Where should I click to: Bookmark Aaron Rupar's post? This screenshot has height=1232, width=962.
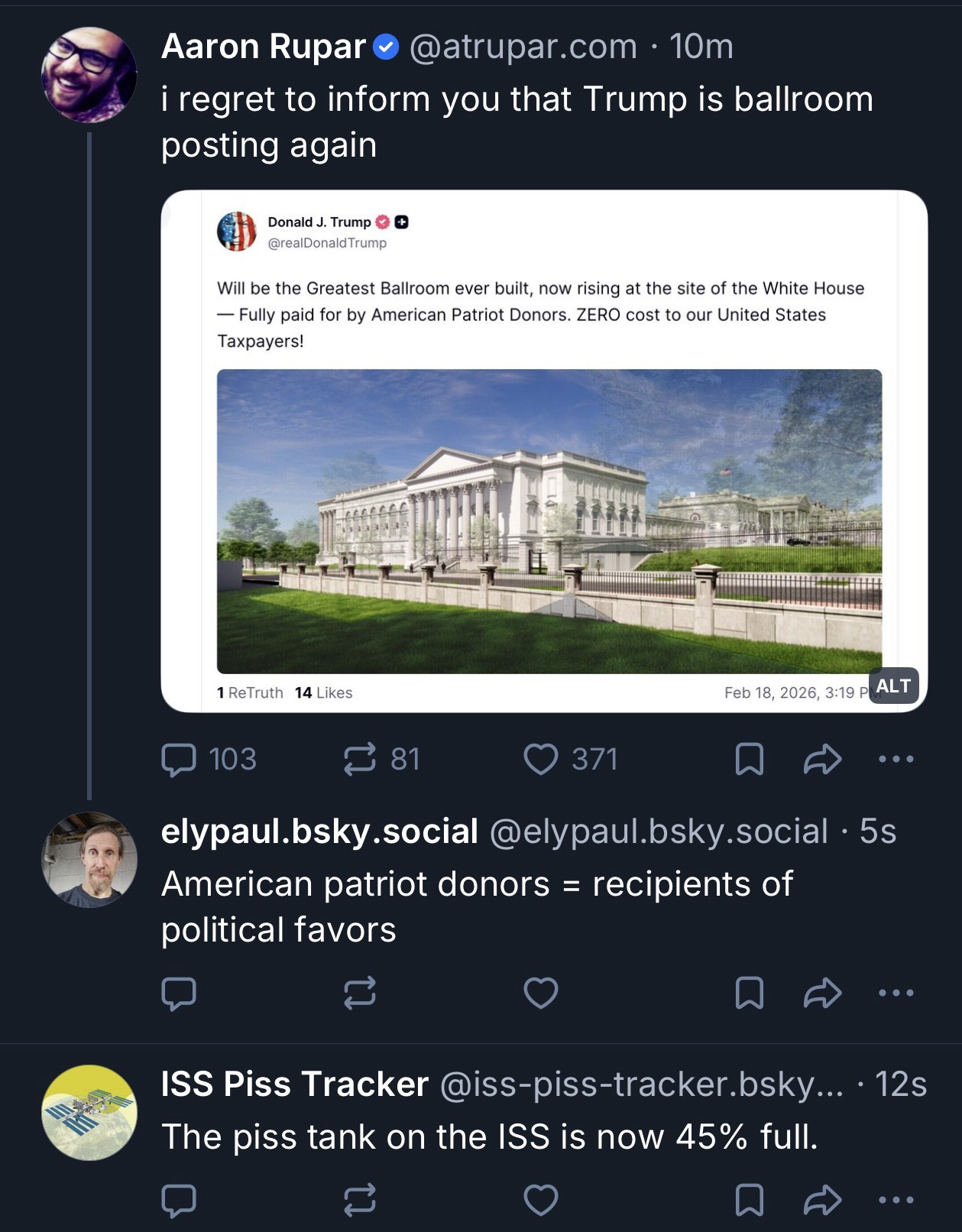749,760
